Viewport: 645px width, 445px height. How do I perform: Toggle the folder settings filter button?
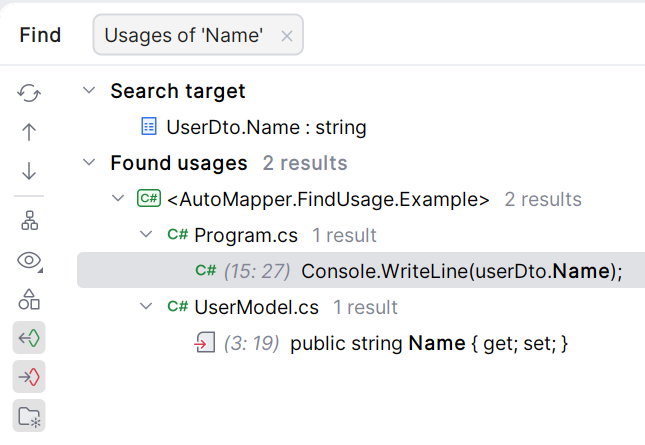click(29, 415)
